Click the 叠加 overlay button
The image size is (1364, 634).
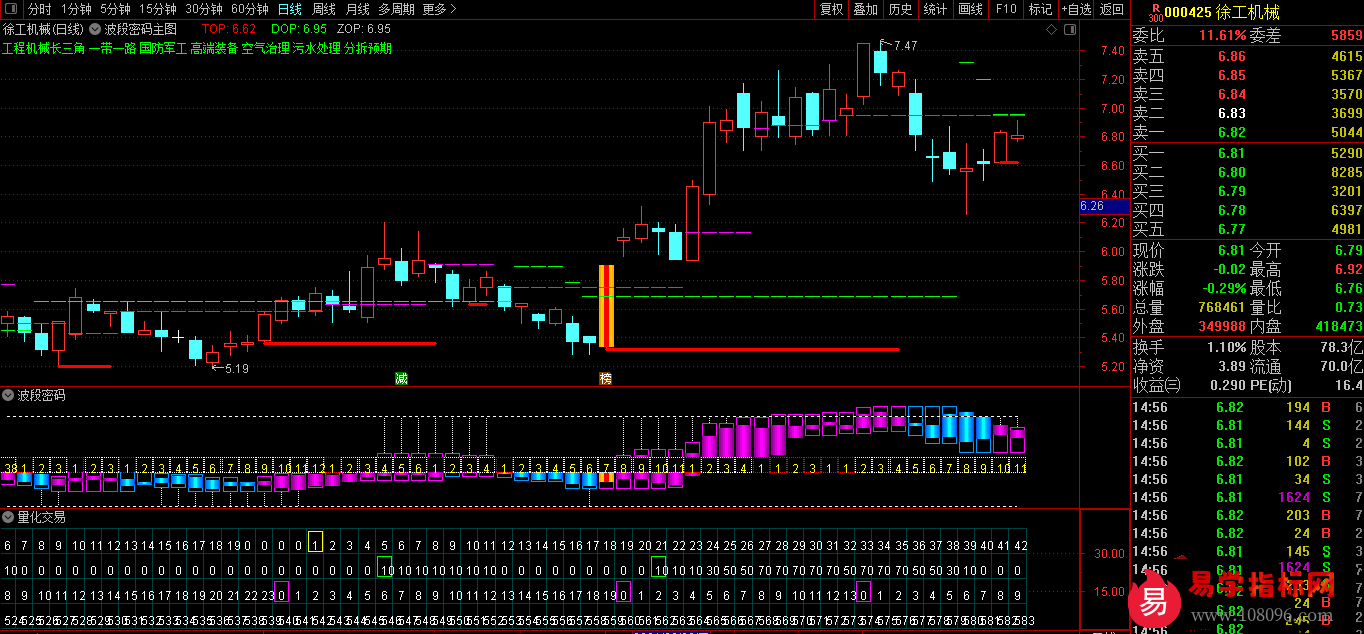865,9
